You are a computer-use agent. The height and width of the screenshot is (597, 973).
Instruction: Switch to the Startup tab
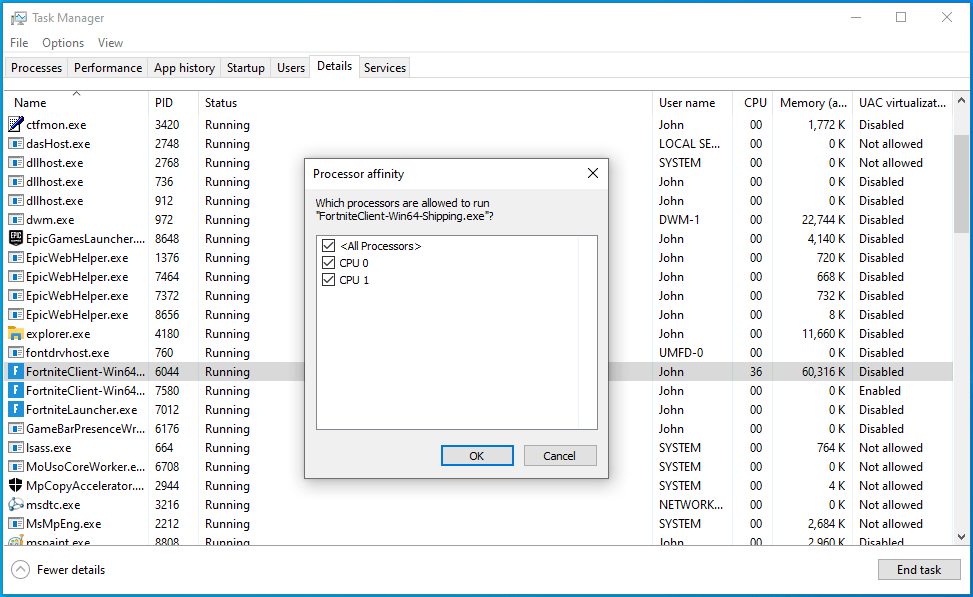(246, 68)
